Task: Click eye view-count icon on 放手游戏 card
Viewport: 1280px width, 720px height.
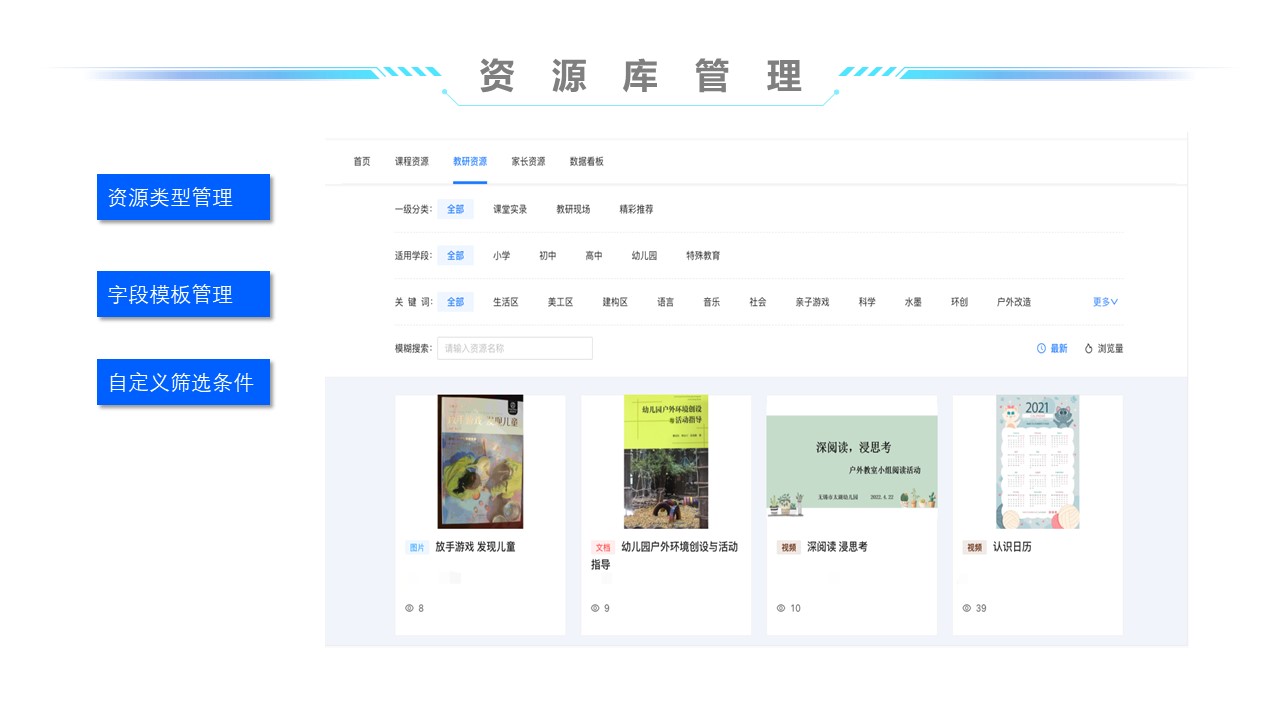Action: [x=409, y=608]
